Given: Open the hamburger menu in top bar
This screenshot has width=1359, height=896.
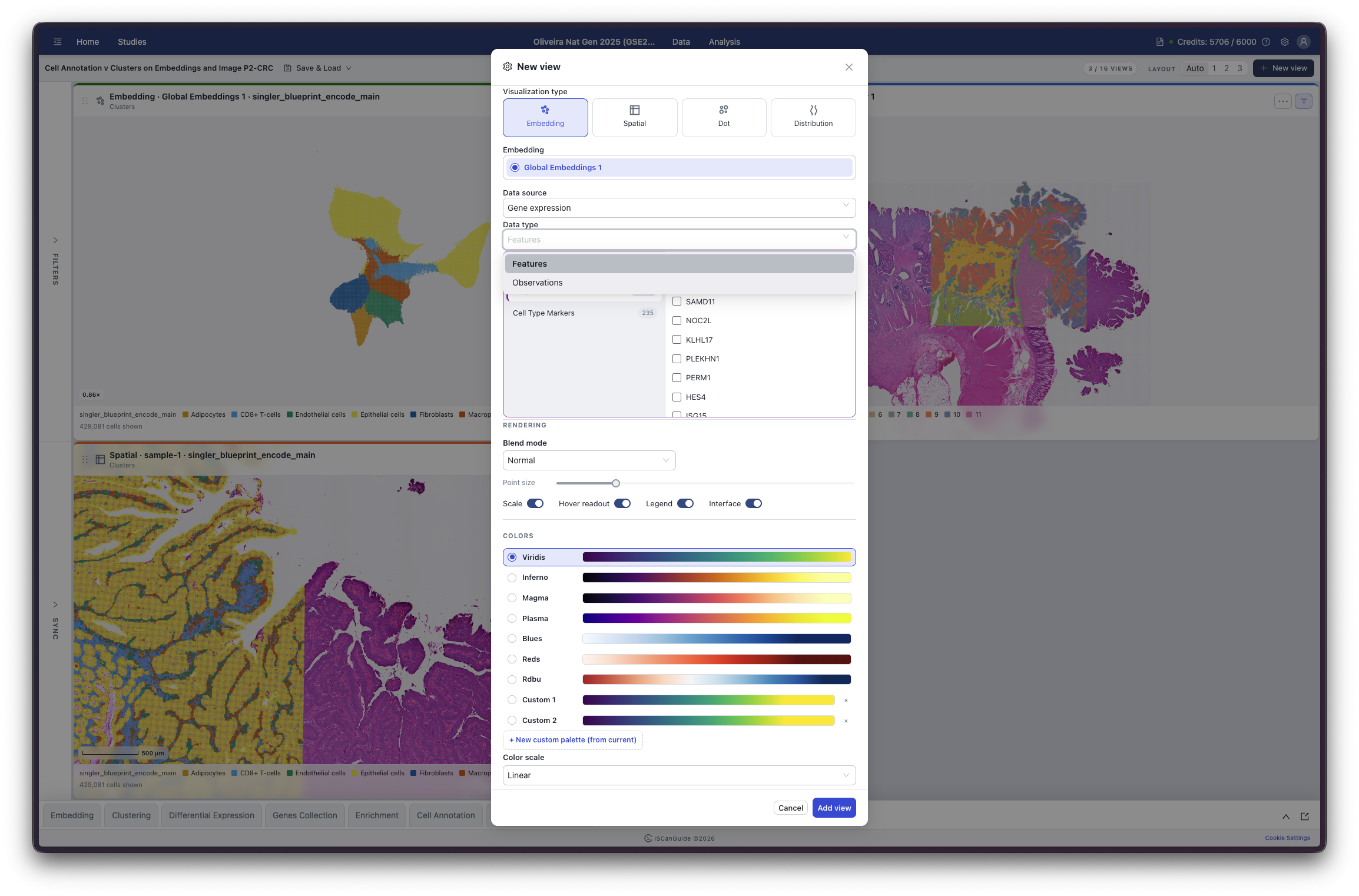Looking at the screenshot, I should coord(57,42).
